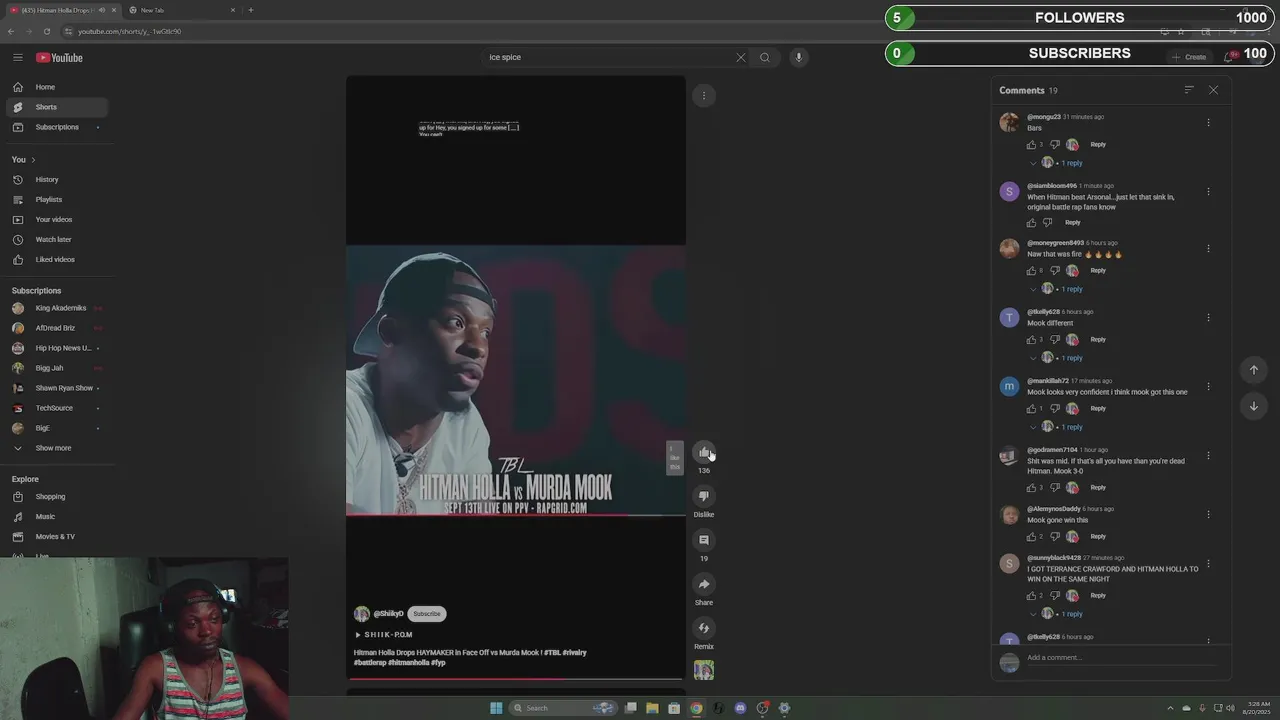Go to next Short with down arrow
The image size is (1280, 720).
pos(1254,406)
